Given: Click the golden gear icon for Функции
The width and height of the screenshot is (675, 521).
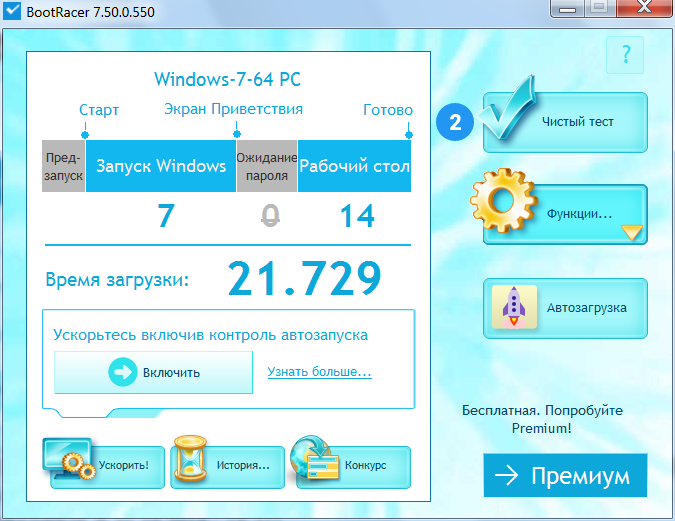Looking at the screenshot, I should click(503, 201).
